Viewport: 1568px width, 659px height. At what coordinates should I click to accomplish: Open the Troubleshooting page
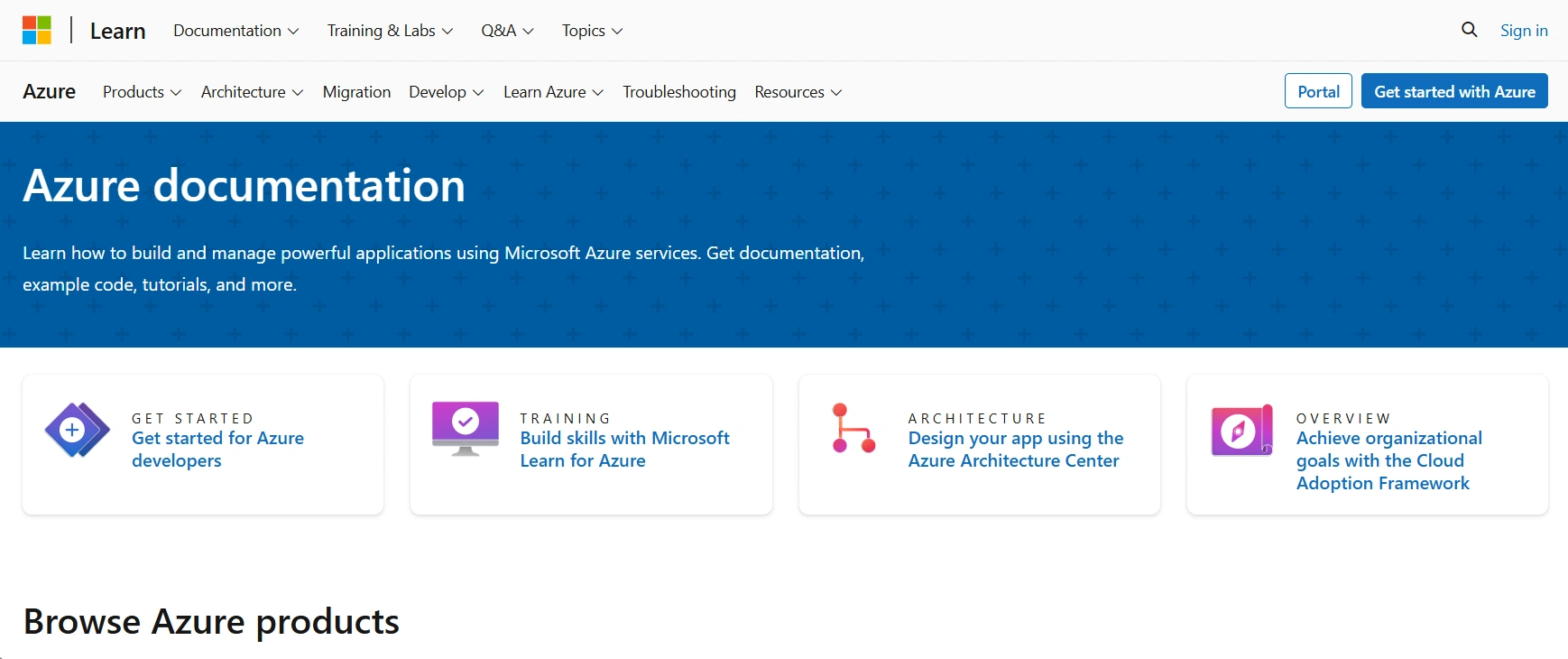click(679, 92)
